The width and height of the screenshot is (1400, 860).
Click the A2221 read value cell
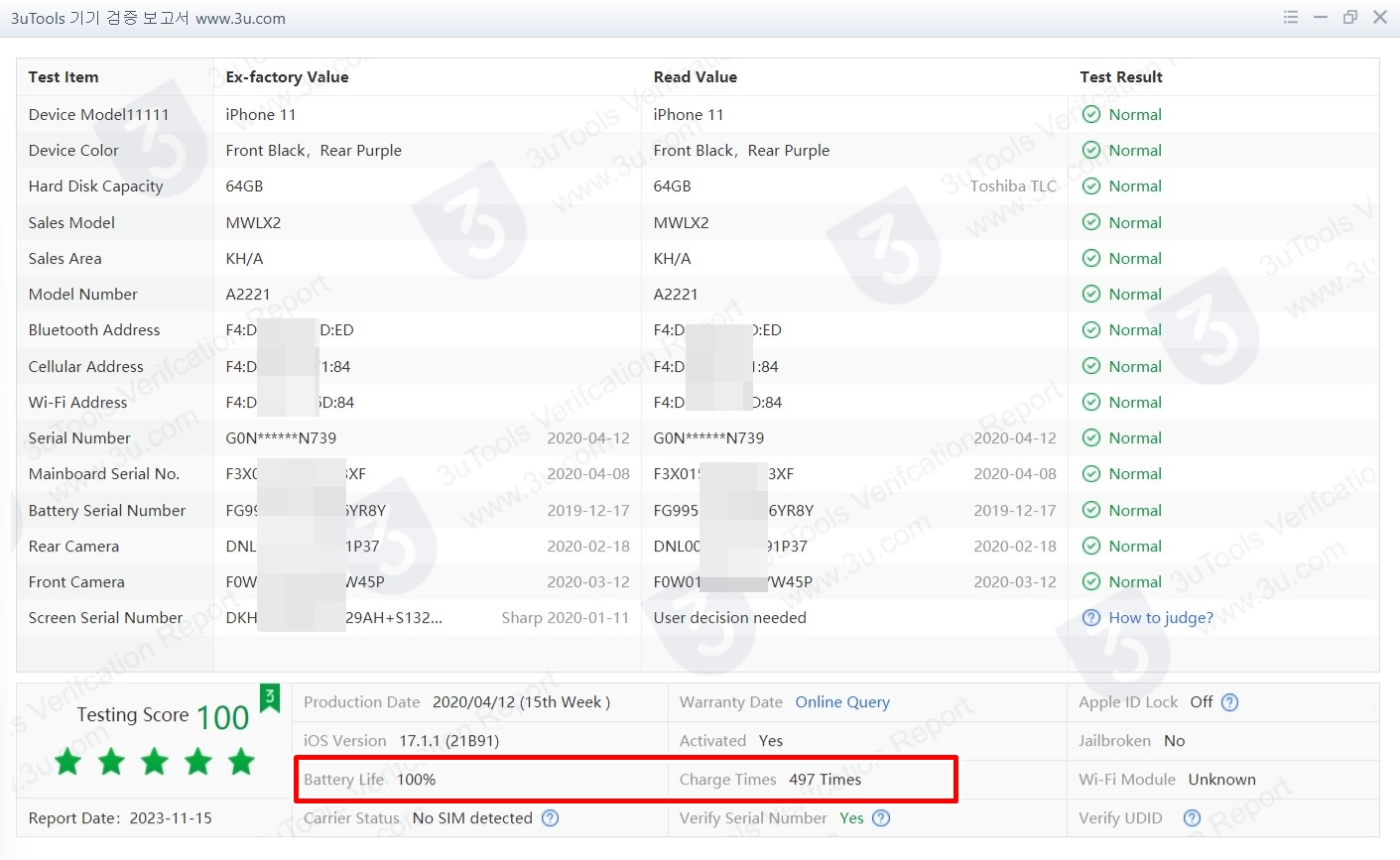676,294
